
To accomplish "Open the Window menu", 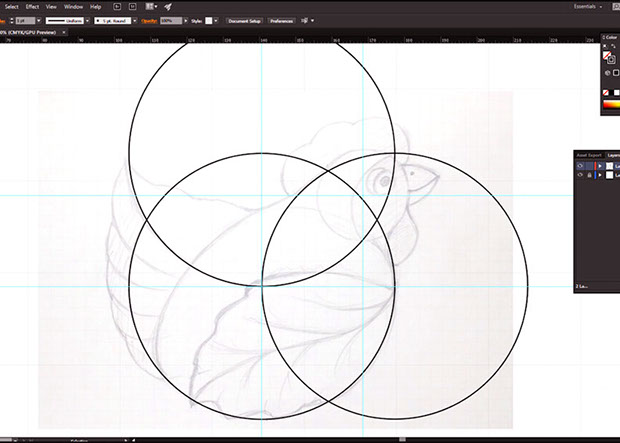I will [x=73, y=6].
